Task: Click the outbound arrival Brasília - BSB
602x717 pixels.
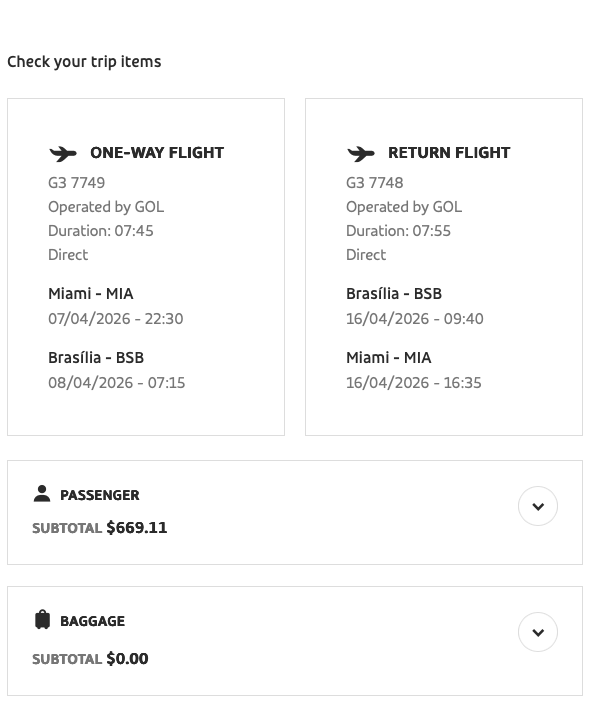Action: pos(96,358)
